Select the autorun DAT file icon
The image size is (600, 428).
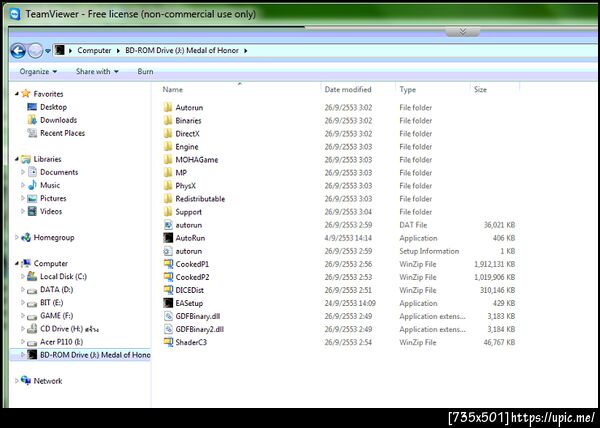(x=168, y=225)
